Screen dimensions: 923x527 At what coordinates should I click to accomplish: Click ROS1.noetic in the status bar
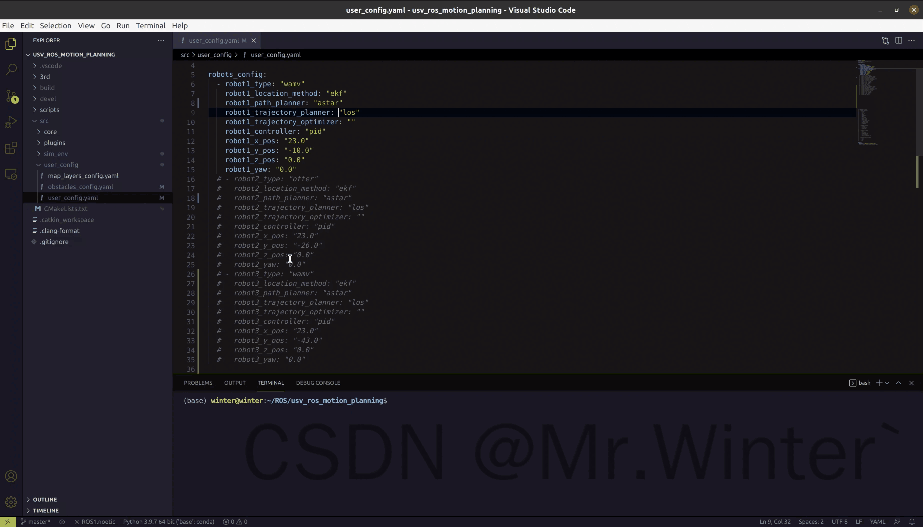point(95,522)
